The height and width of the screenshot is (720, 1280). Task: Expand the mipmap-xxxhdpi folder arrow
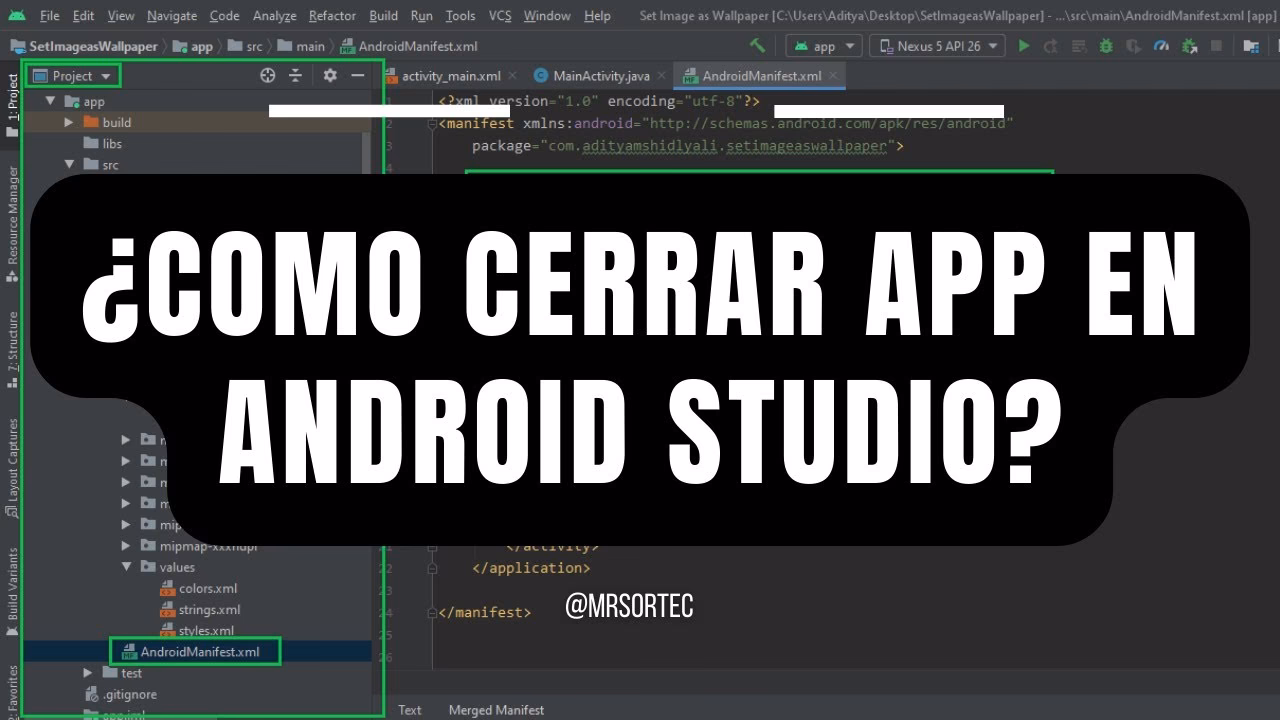[x=126, y=545]
